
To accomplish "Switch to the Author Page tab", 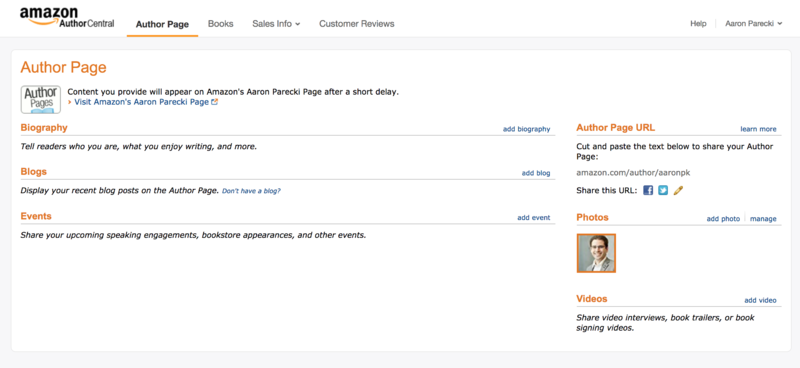I will click(162, 24).
